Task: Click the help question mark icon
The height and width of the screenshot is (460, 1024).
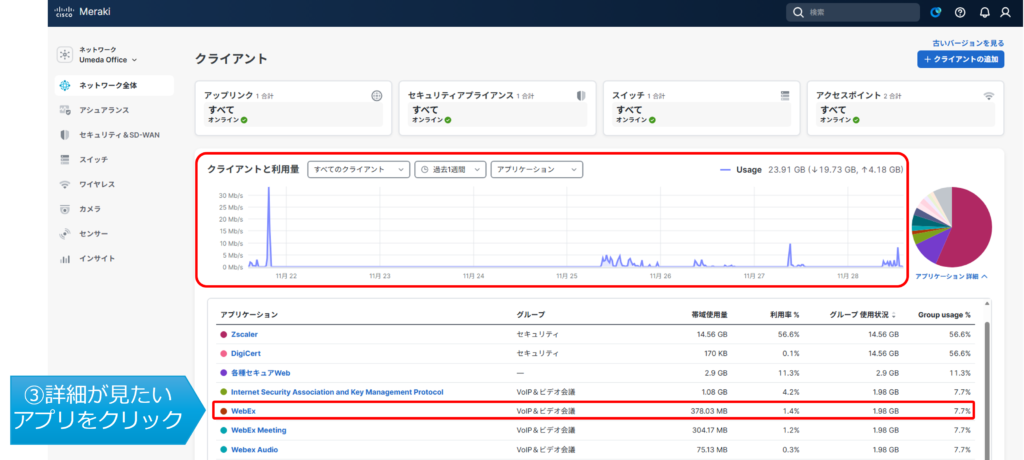Action: click(x=961, y=12)
